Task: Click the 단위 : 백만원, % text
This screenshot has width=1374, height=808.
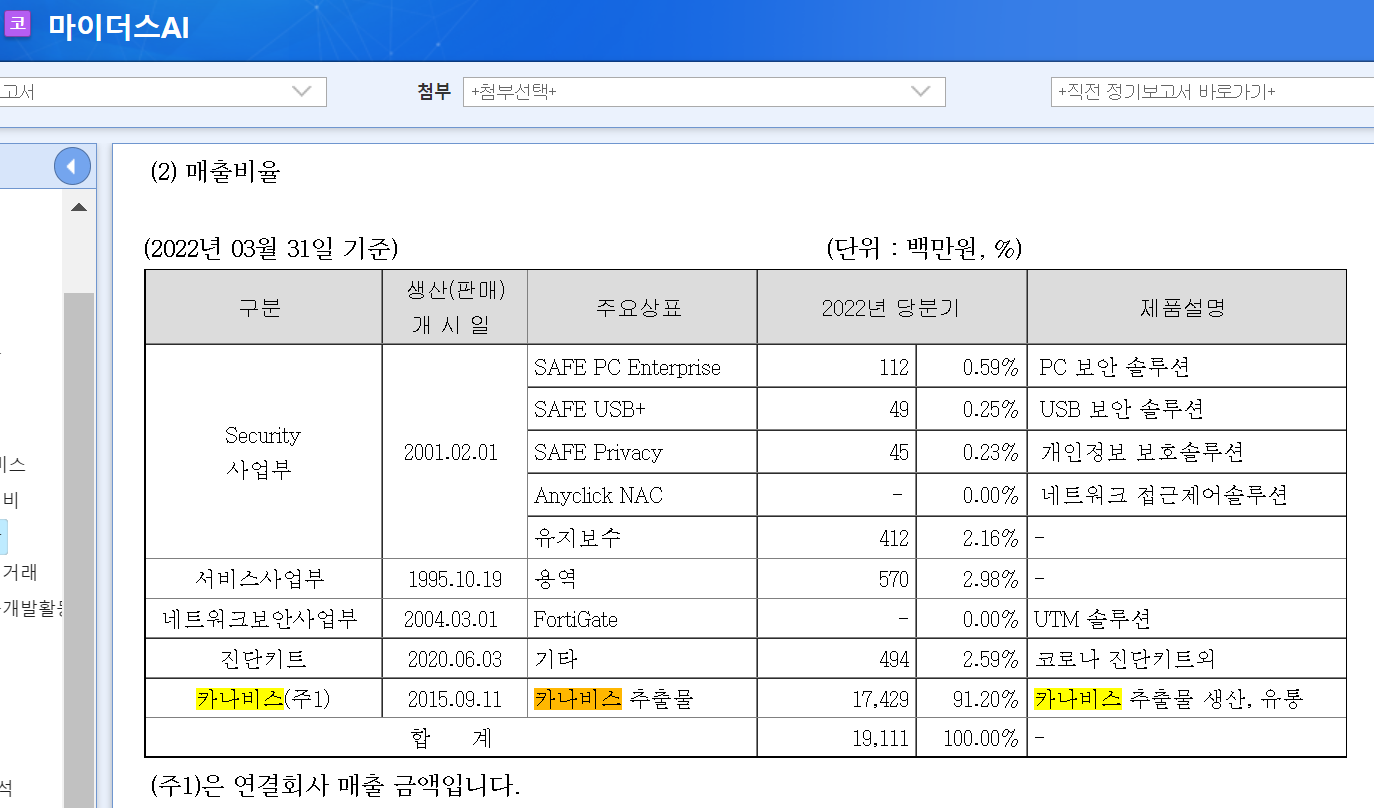Action: [x=924, y=249]
